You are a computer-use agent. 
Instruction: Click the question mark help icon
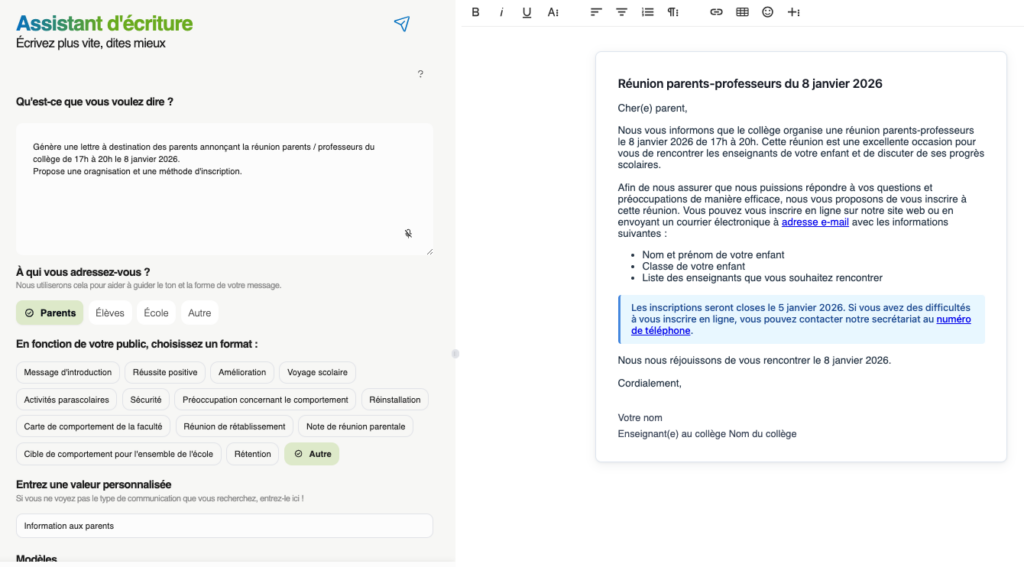click(420, 74)
